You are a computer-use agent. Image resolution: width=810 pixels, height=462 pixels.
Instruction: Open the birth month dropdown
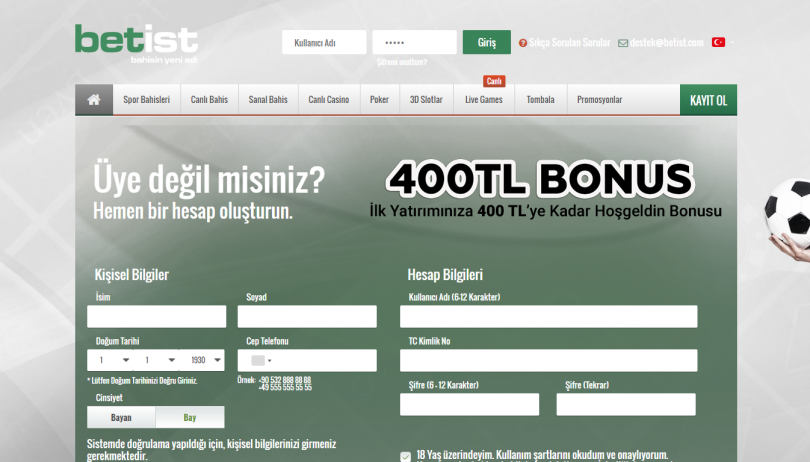click(x=156, y=360)
